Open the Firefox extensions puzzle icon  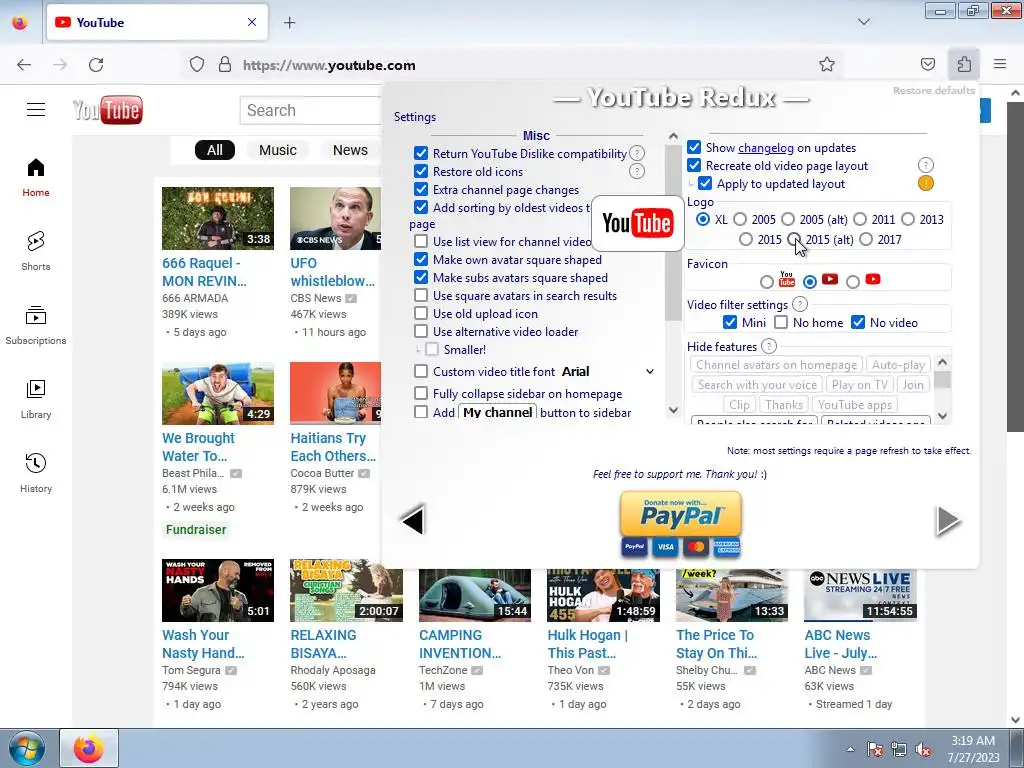pyautogui.click(x=964, y=64)
